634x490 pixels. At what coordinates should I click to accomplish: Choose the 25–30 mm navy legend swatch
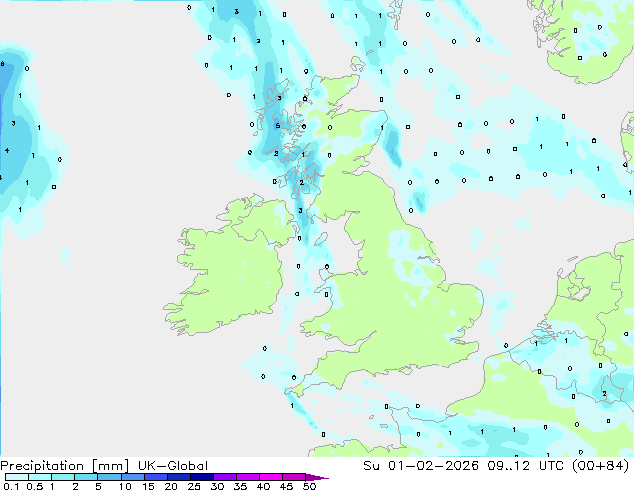pos(201,477)
